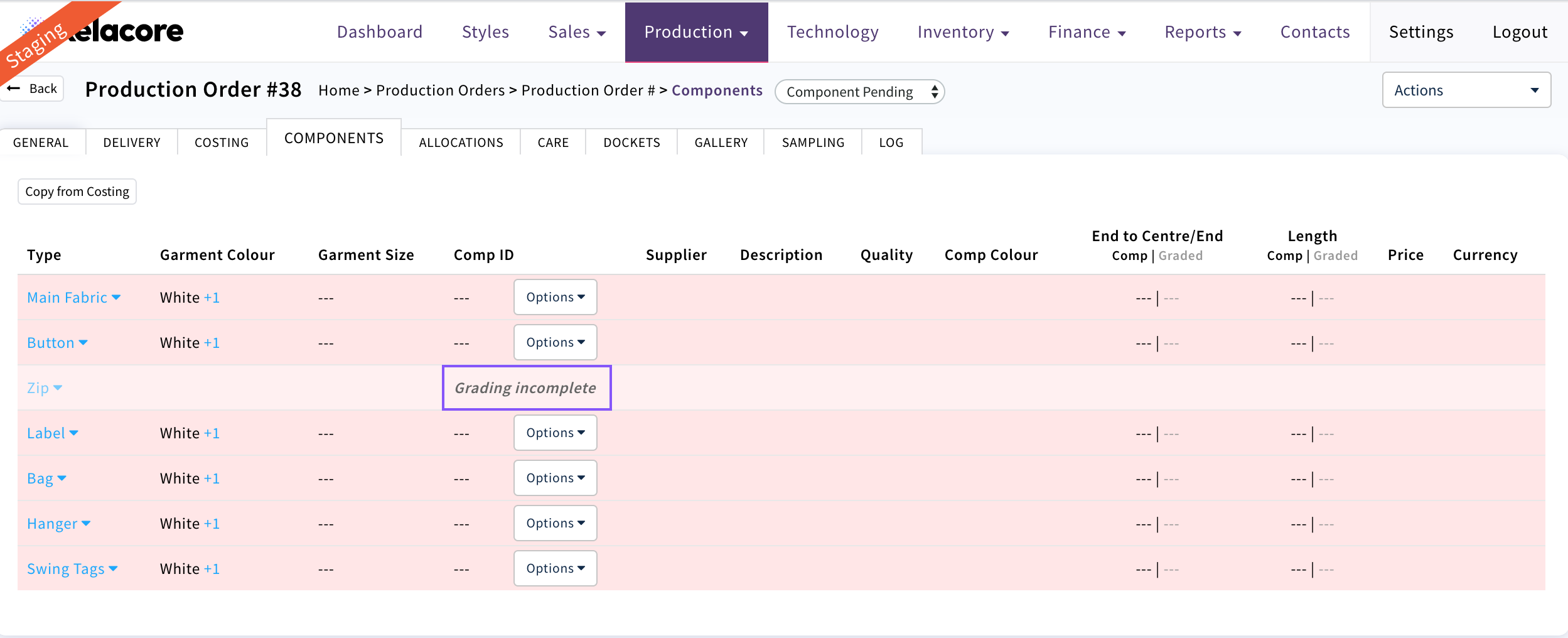Click the Grading incomplete notice
Viewport: 1568px width, 638px height.
coord(526,388)
